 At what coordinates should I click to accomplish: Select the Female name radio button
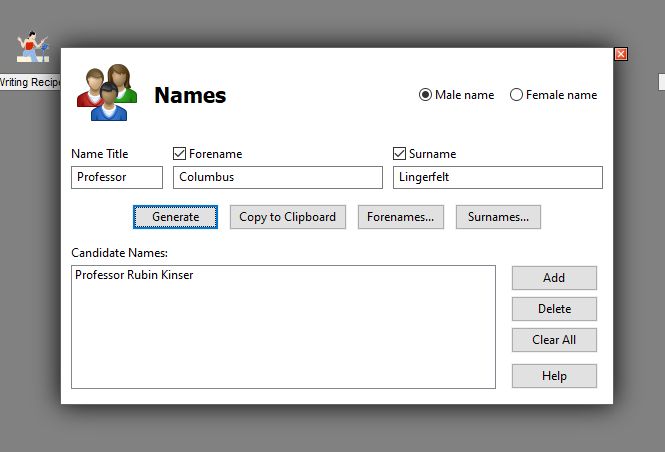click(x=516, y=95)
